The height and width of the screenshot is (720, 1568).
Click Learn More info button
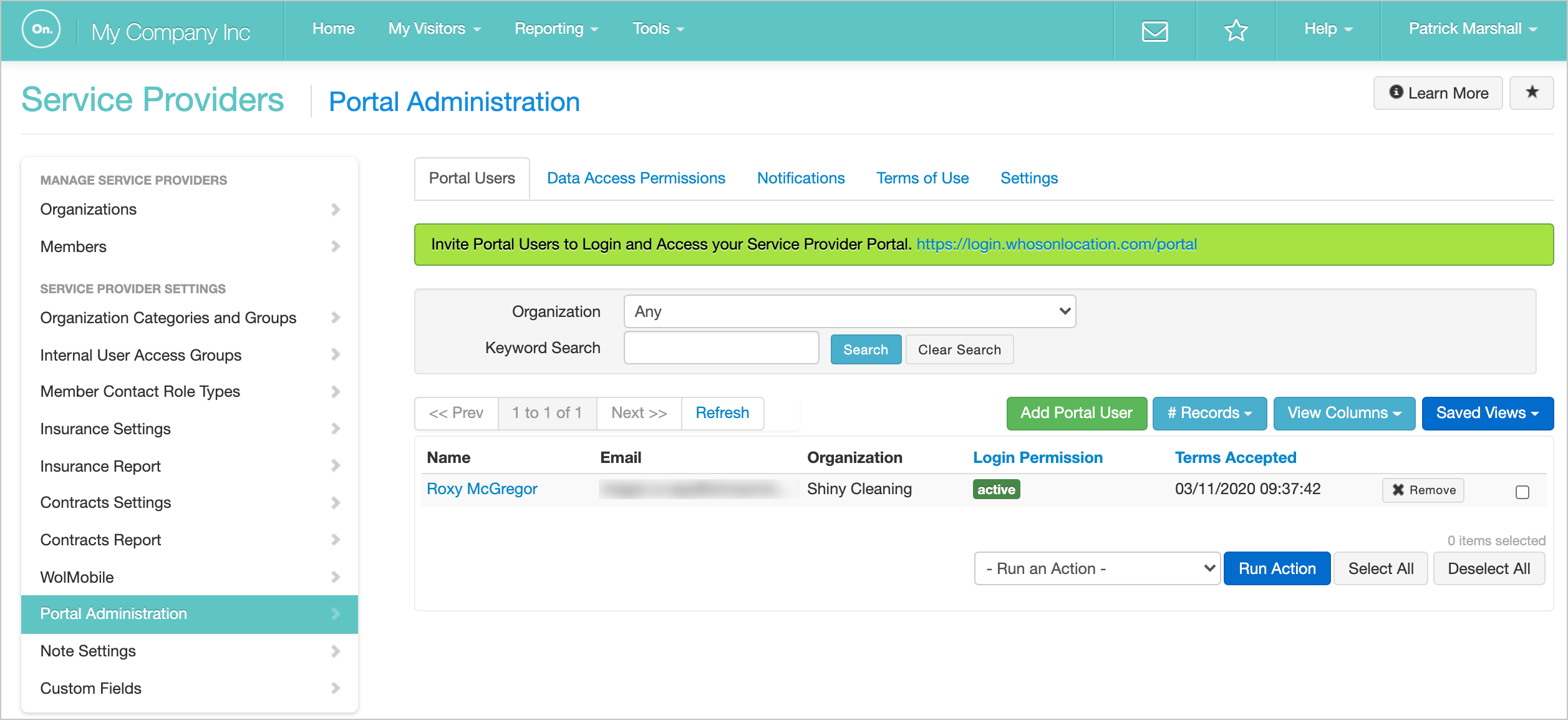[x=1438, y=93]
